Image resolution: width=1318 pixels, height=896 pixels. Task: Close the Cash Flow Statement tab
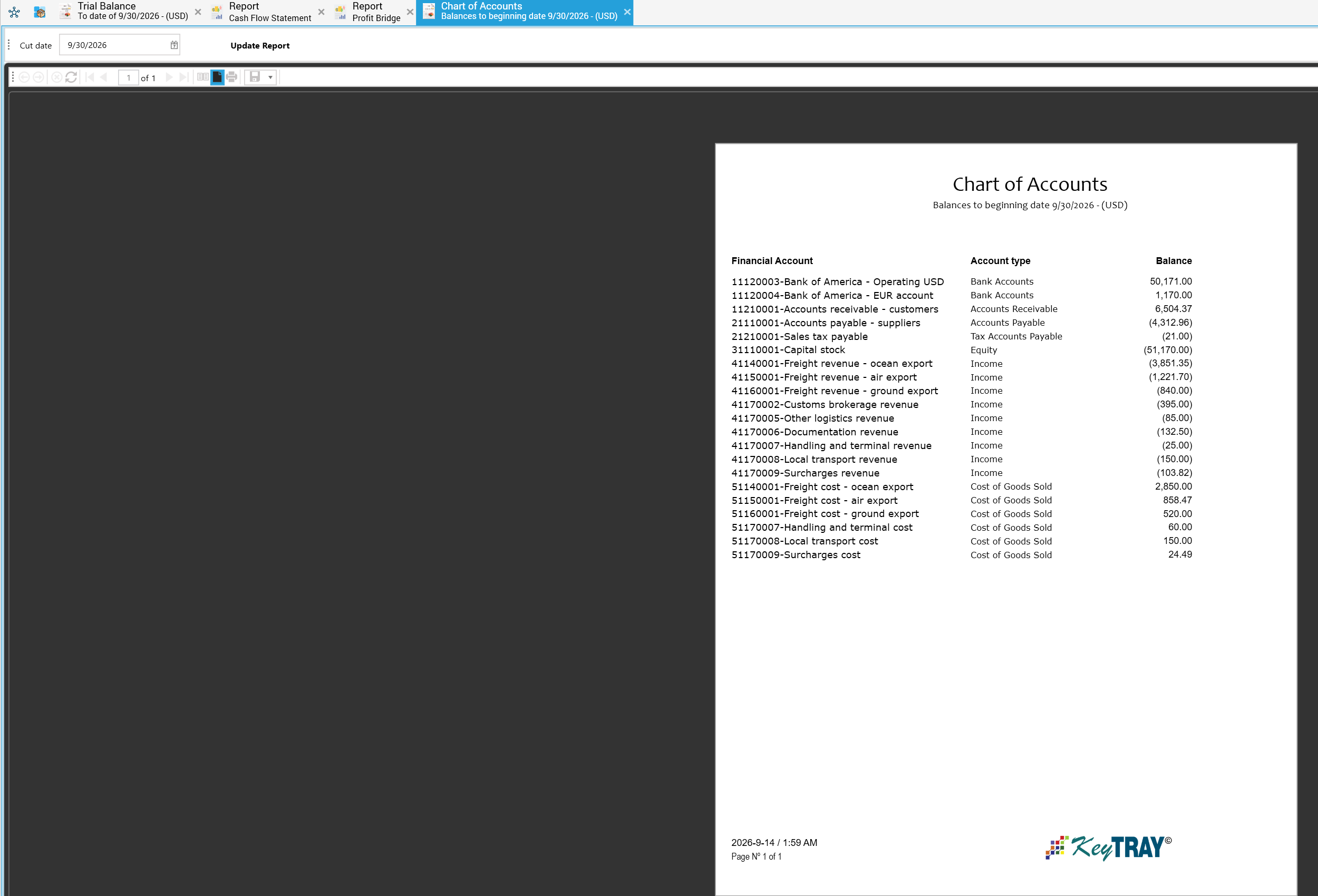321,12
